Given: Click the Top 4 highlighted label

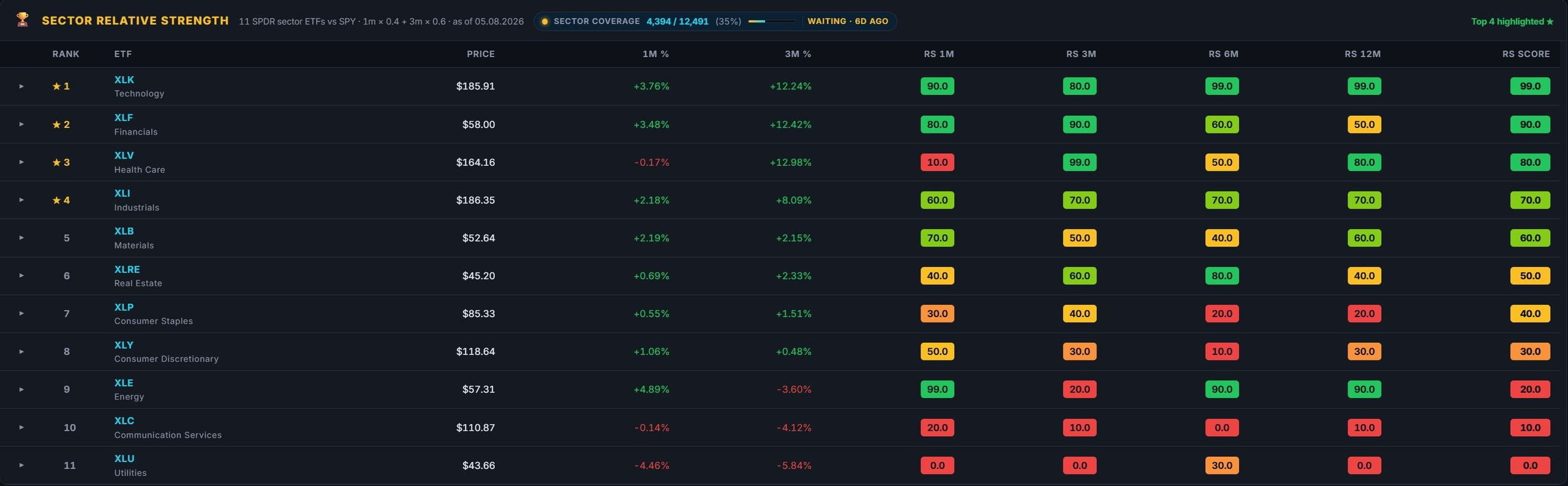Looking at the screenshot, I should 1512,21.
